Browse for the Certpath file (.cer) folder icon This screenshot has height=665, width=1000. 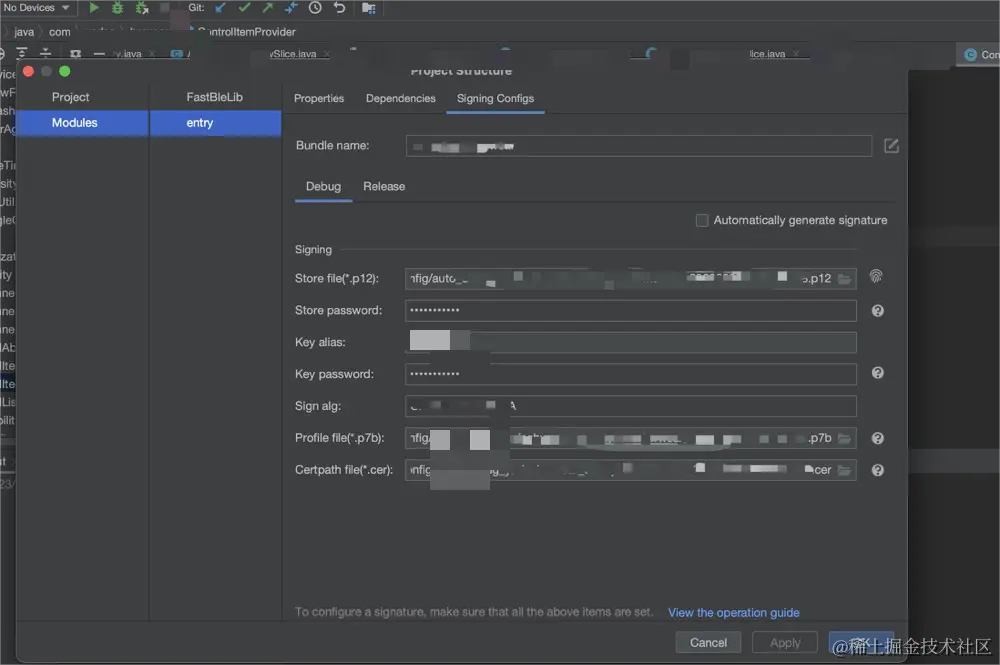point(845,470)
